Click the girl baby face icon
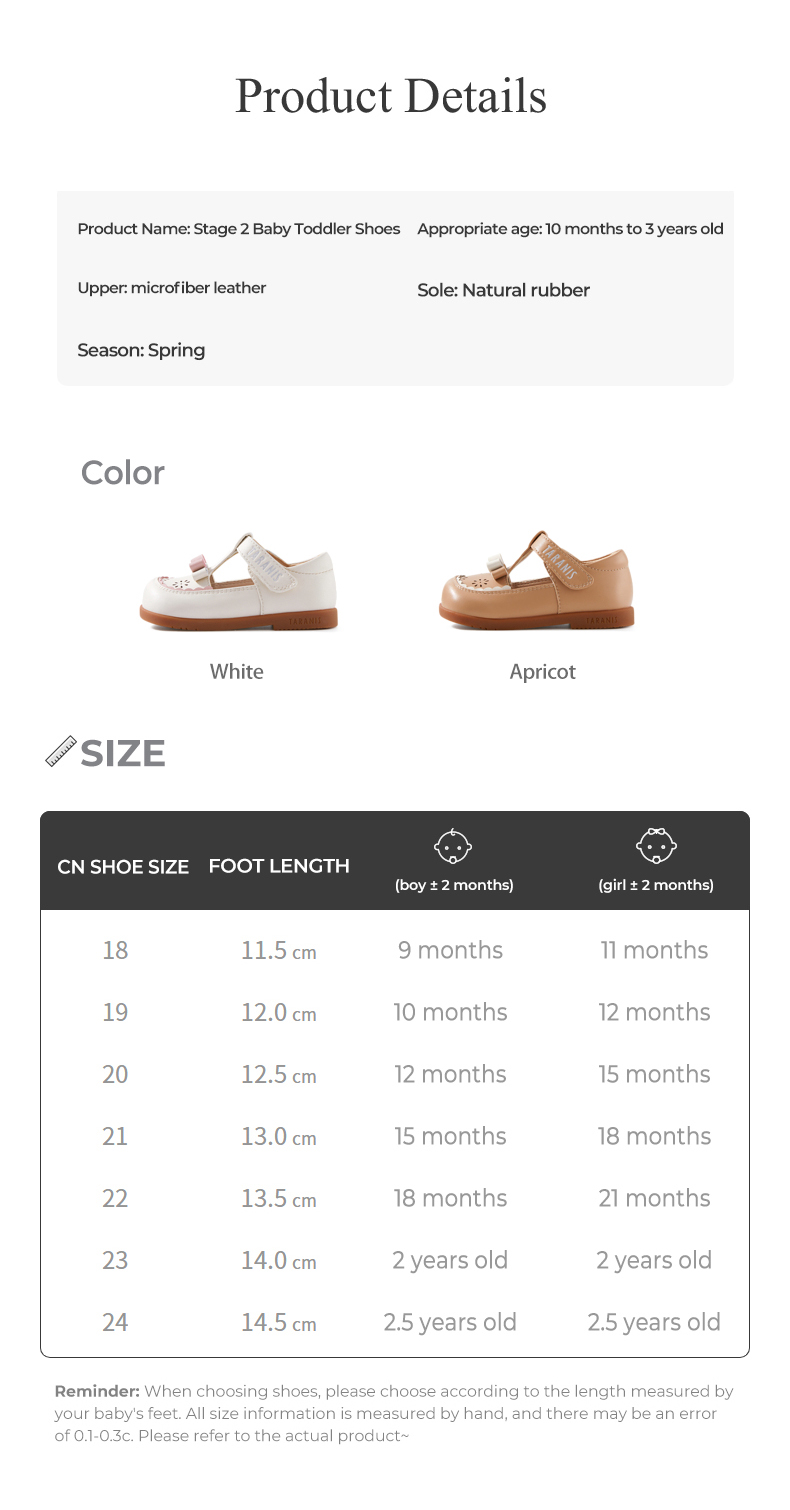Viewport: 790px width, 1510px height. [x=655, y=849]
